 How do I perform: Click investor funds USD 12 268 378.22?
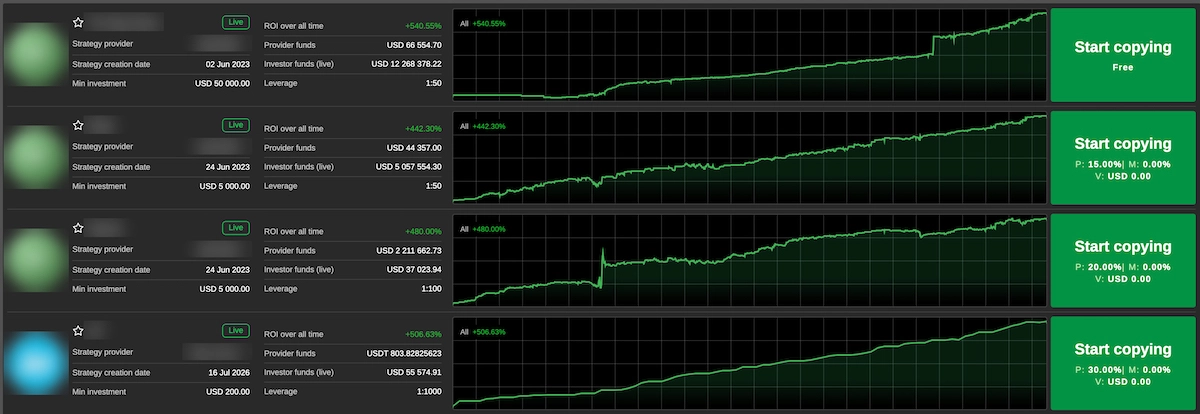(x=406, y=64)
